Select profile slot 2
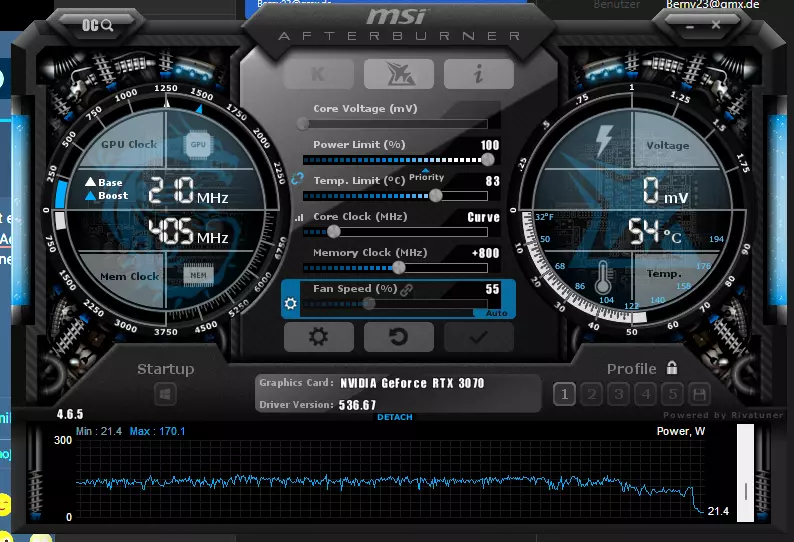The height and width of the screenshot is (542, 794). [x=591, y=394]
